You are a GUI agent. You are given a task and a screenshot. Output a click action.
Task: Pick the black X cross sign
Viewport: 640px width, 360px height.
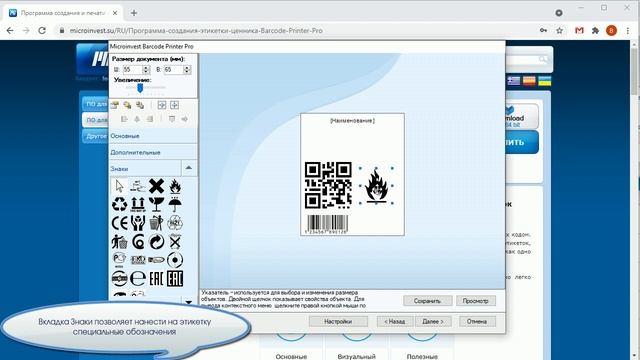pos(156,186)
